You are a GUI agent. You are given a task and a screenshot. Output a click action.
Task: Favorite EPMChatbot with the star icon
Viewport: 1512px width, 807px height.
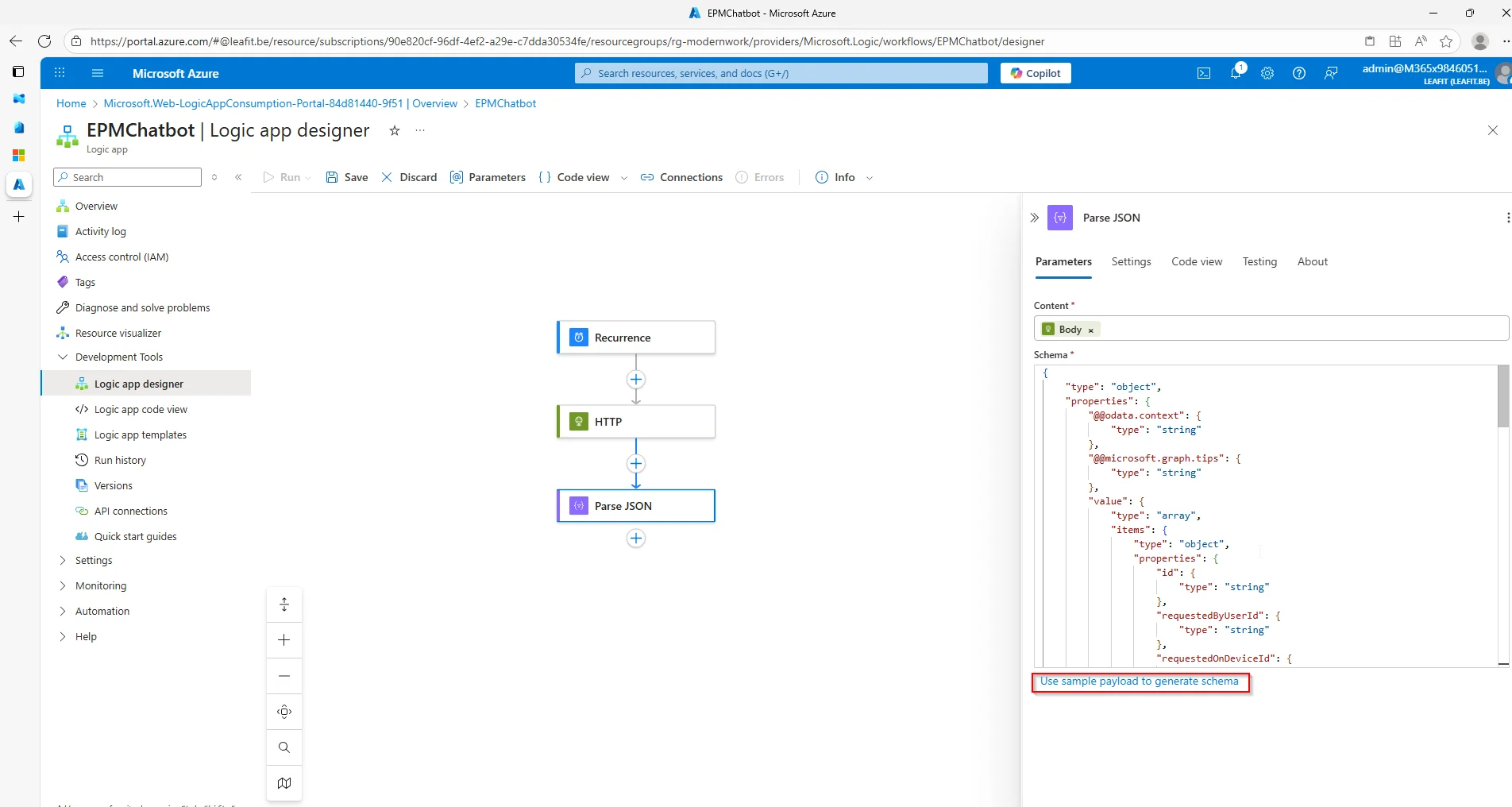click(394, 130)
